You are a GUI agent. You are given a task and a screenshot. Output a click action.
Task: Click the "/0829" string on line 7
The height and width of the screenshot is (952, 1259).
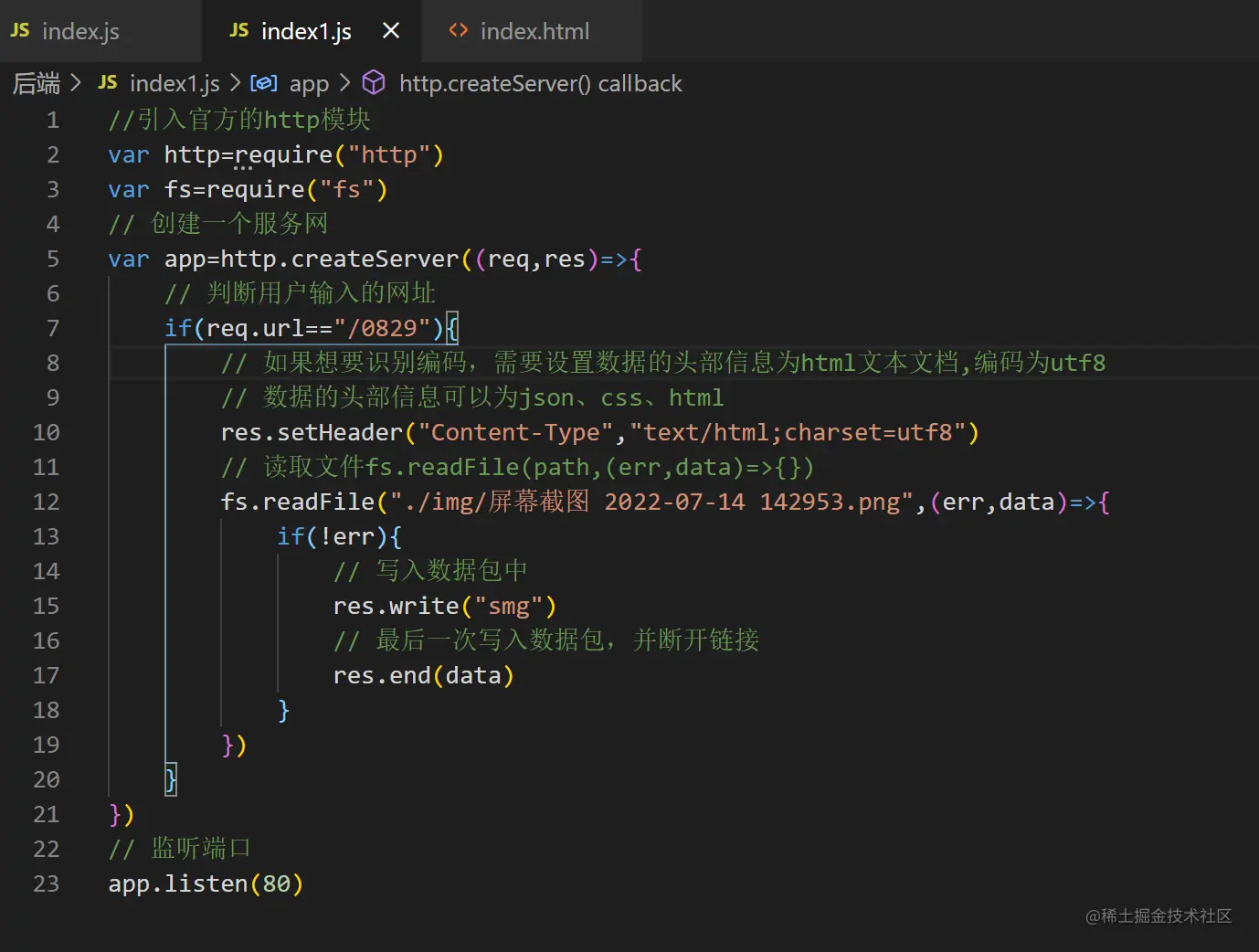pyautogui.click(x=382, y=328)
